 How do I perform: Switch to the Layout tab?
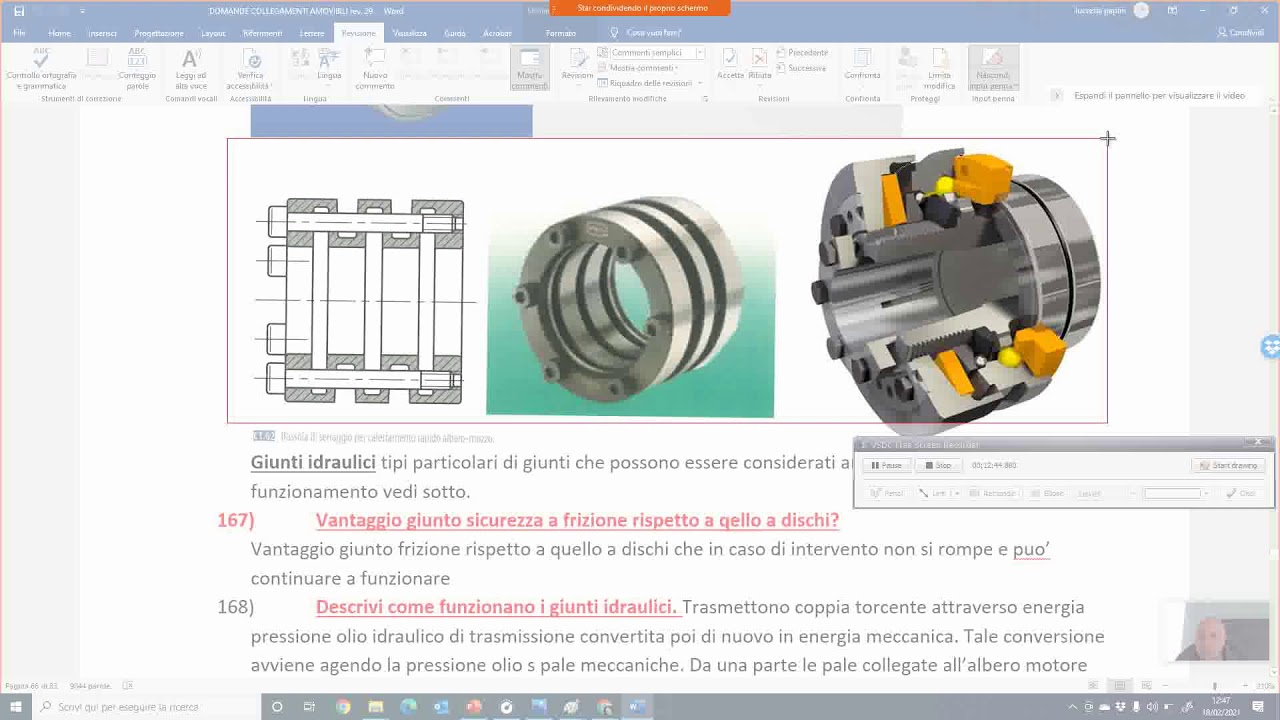pyautogui.click(x=213, y=33)
